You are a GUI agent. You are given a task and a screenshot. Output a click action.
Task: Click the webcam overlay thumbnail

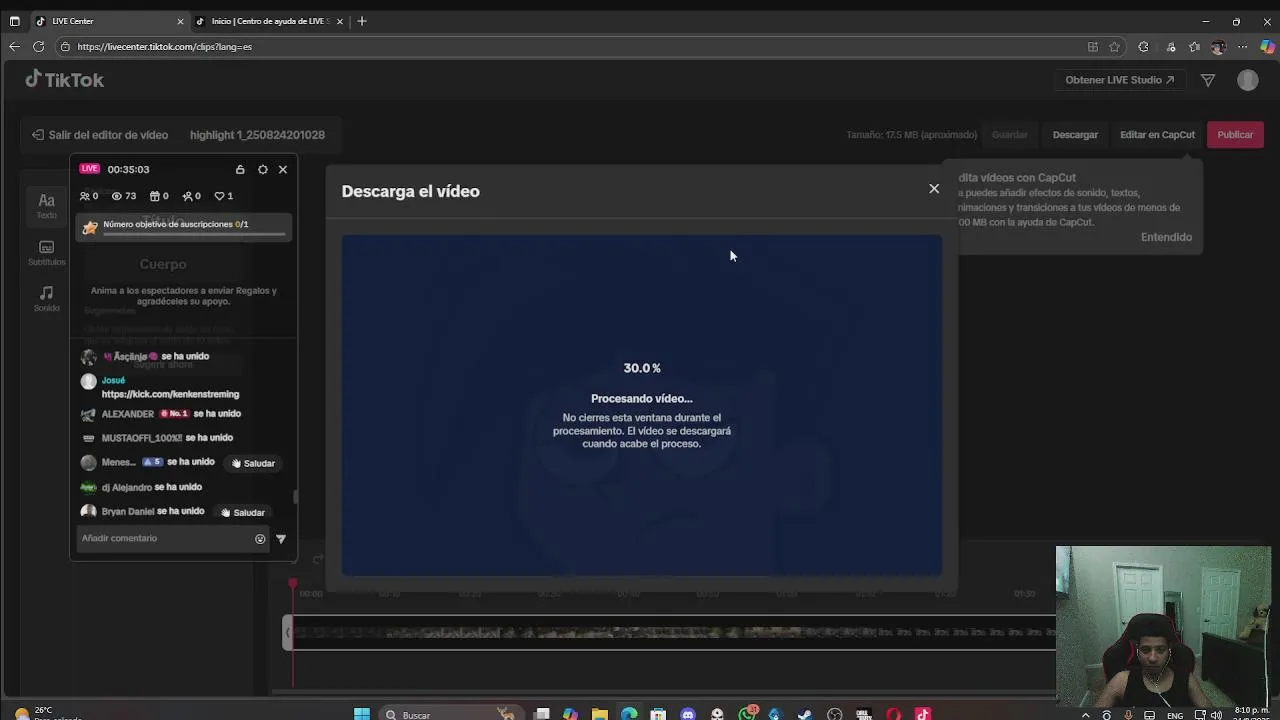[1163, 627]
